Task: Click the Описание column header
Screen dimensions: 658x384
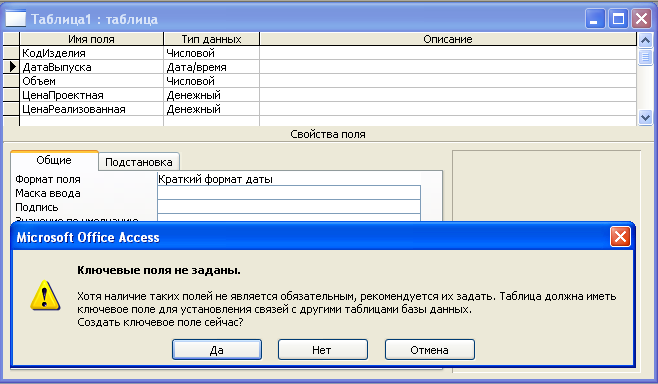Action: click(448, 39)
